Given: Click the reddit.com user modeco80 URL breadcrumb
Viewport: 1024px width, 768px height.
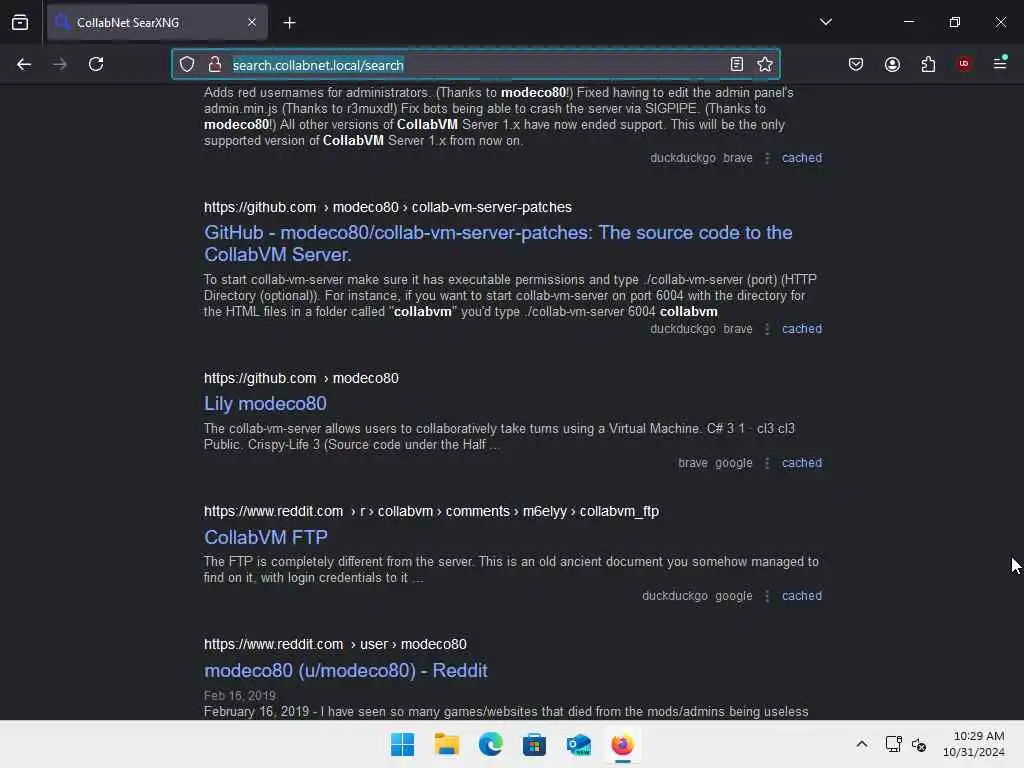Looking at the screenshot, I should [335, 645].
